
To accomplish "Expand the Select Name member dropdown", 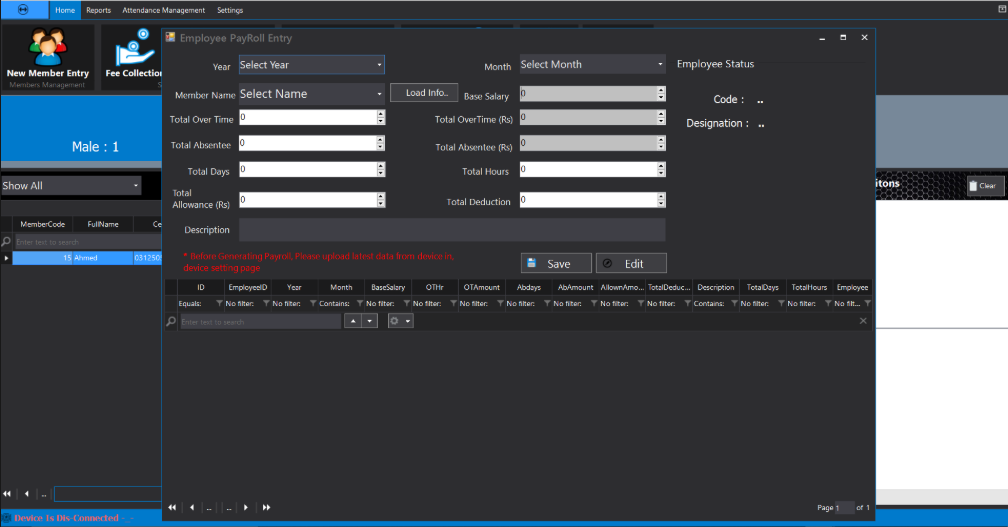I will coord(379,94).
